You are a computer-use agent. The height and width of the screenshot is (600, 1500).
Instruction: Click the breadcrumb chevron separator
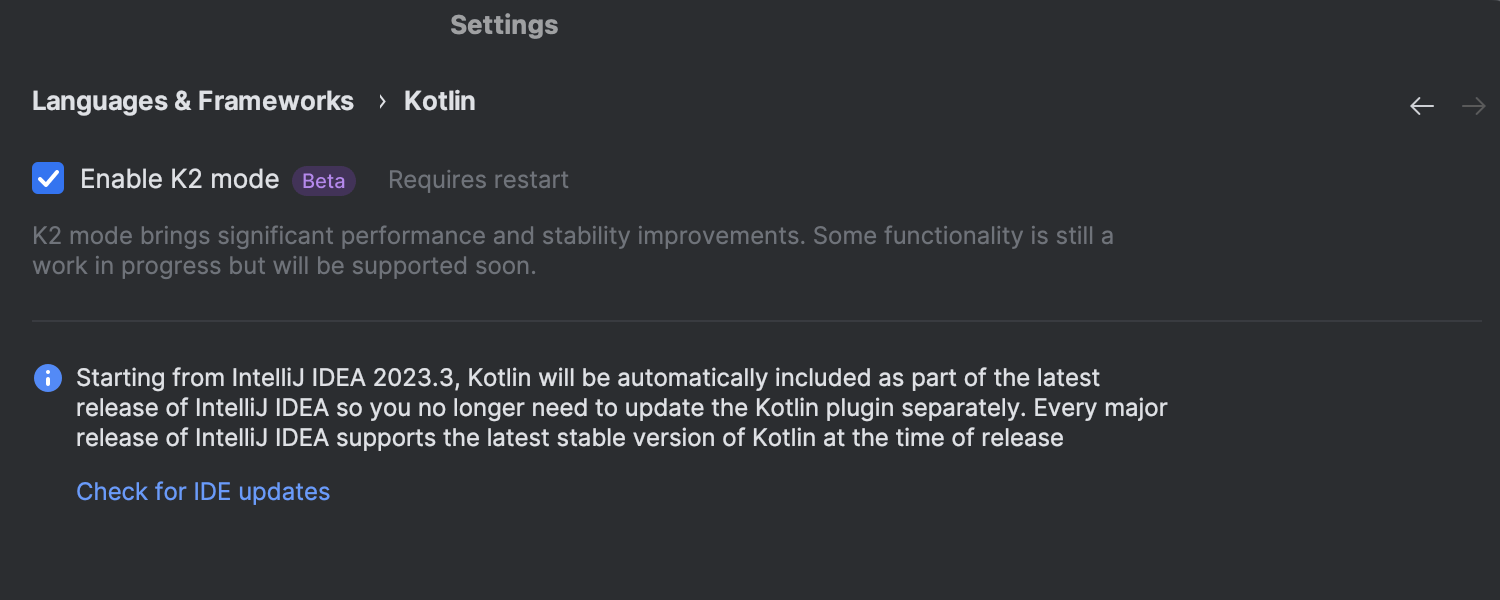tap(382, 102)
